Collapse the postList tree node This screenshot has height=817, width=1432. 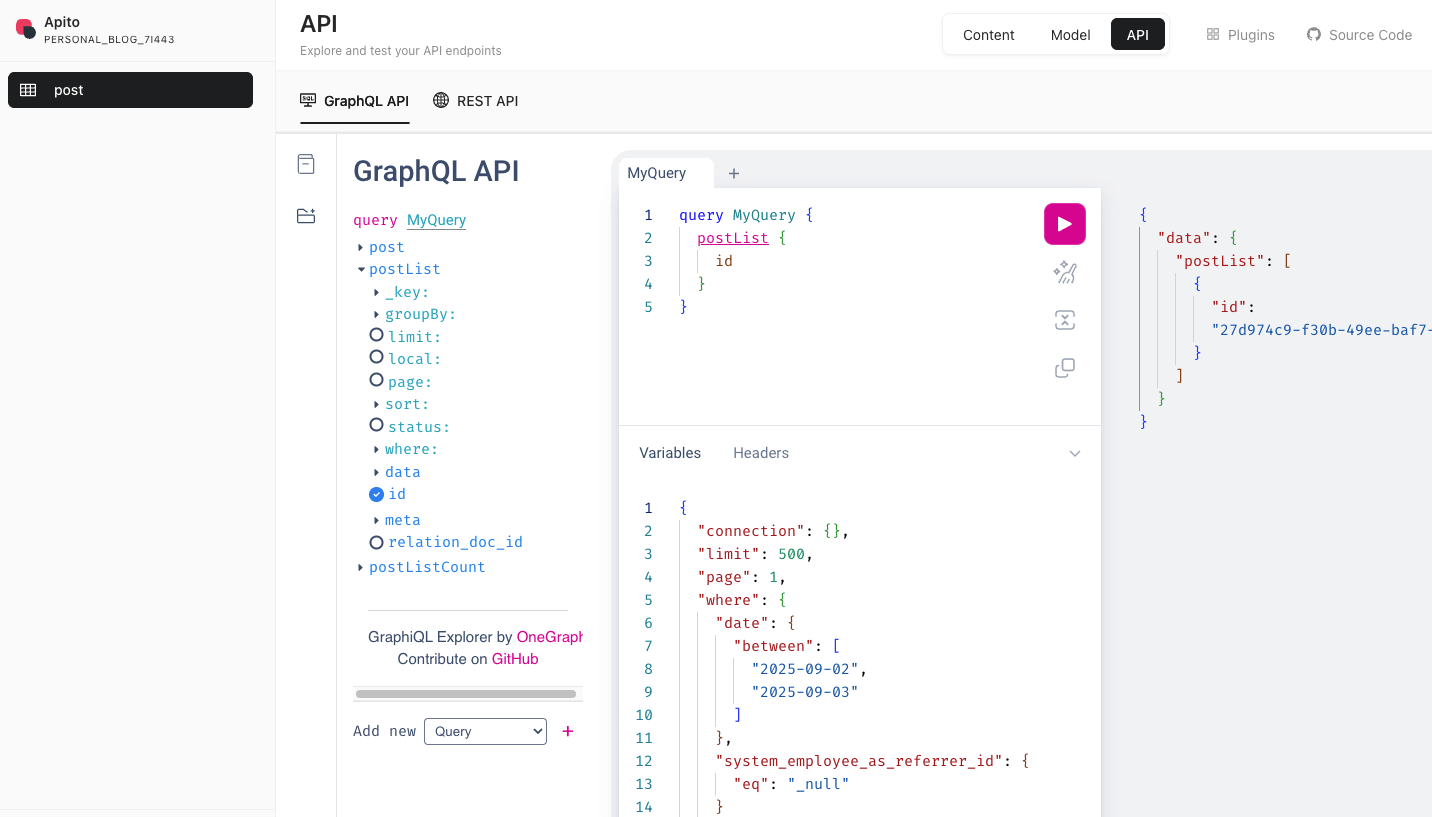pyautogui.click(x=361, y=269)
